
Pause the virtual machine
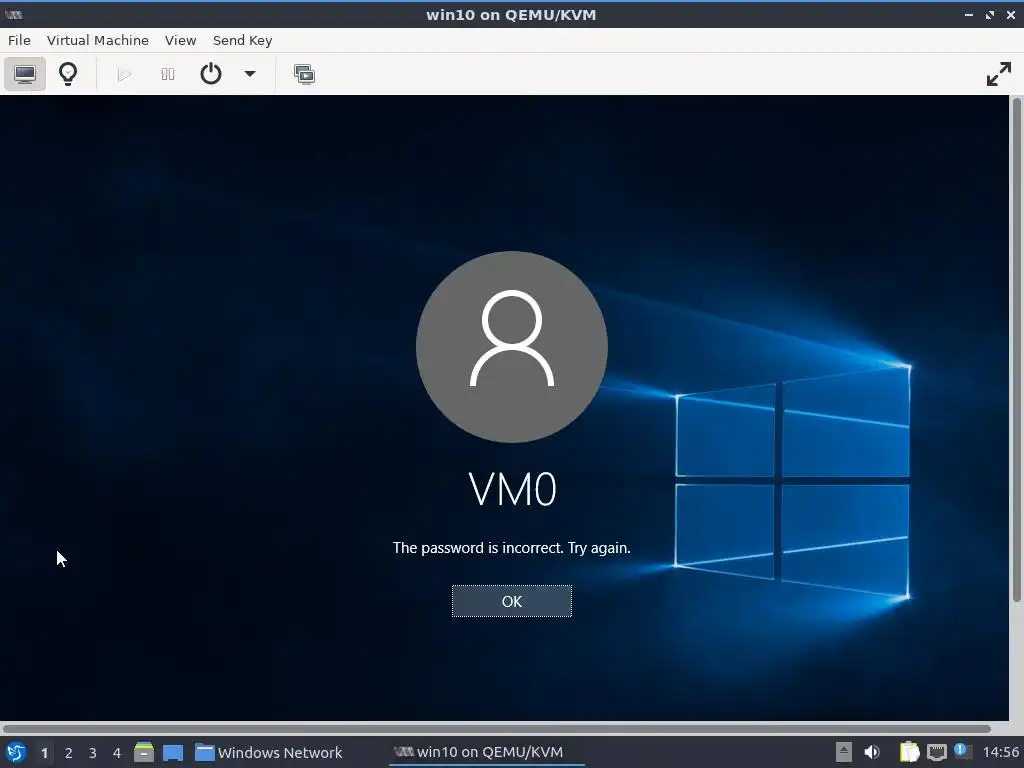point(168,74)
